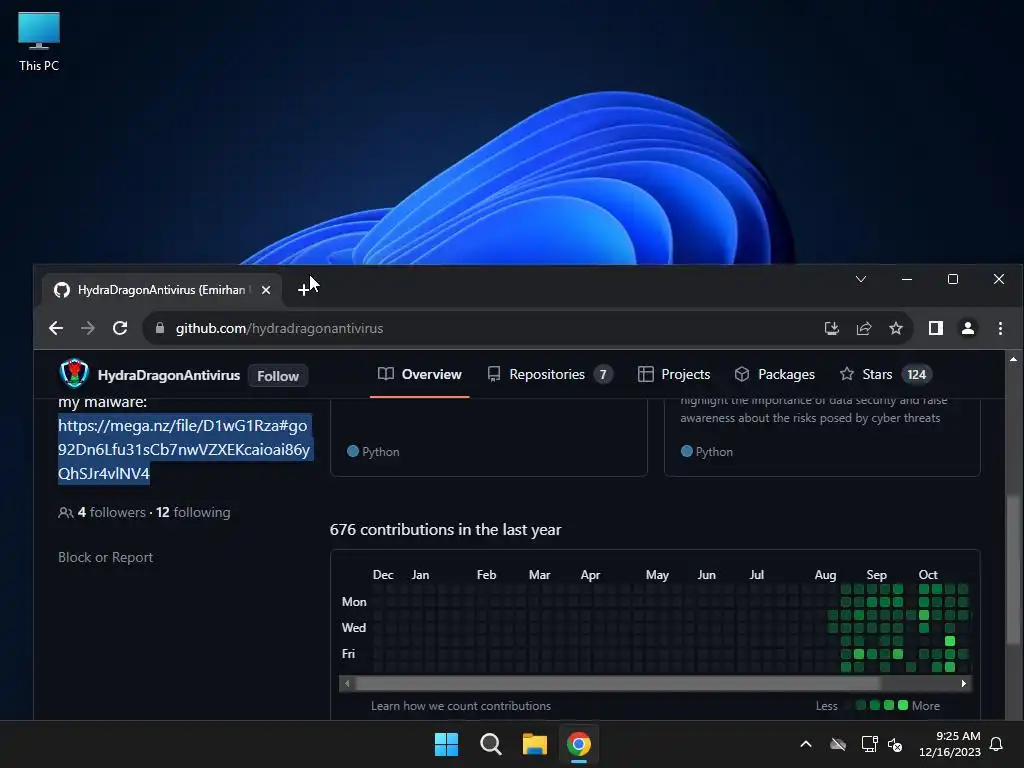Close the HydraDragonAntivirus browser tab
The width and height of the screenshot is (1024, 768).
pos(266,290)
